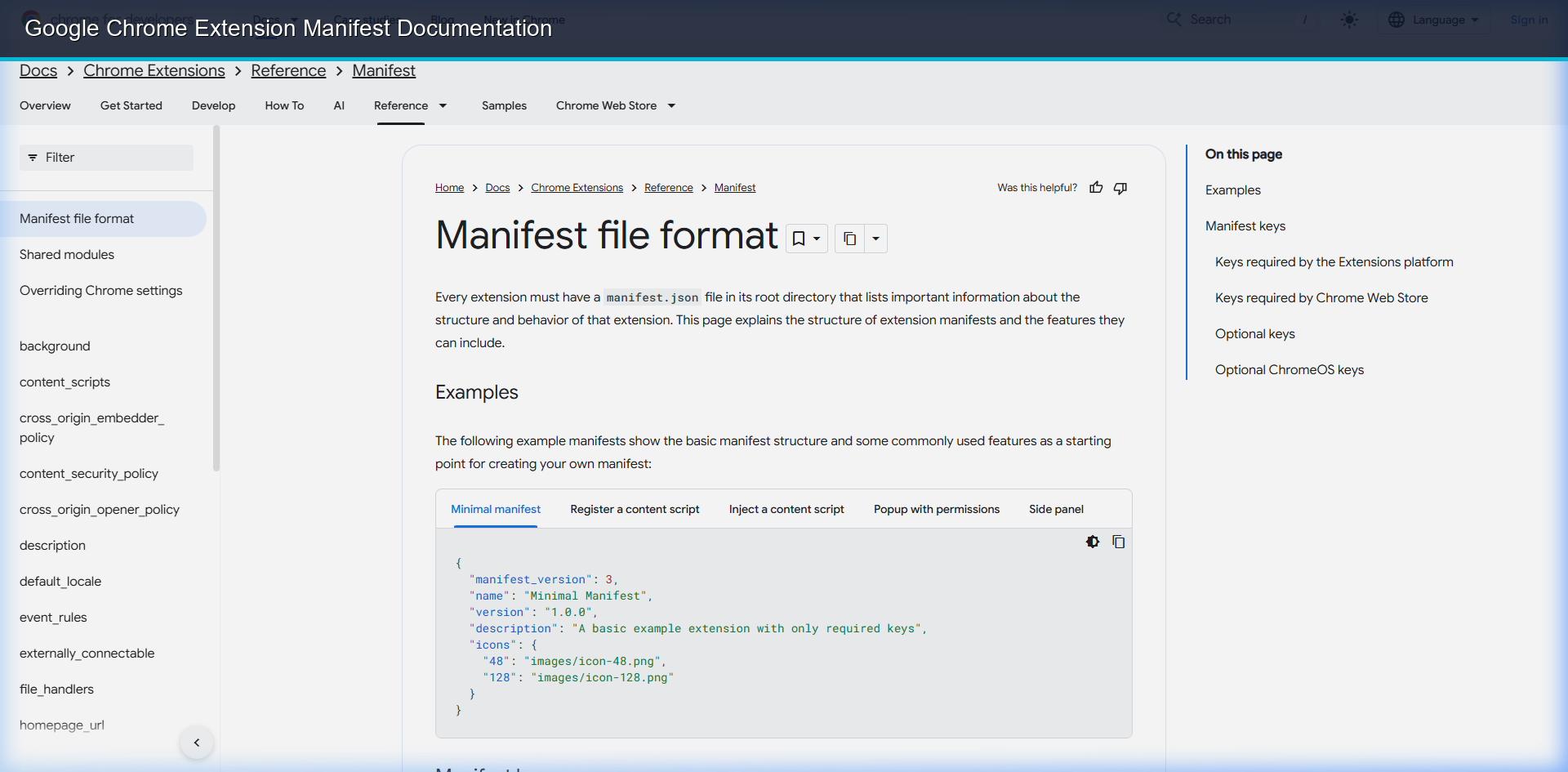The width and height of the screenshot is (1568, 772).
Task: Jump to Examples in On this page
Action: click(x=1233, y=190)
